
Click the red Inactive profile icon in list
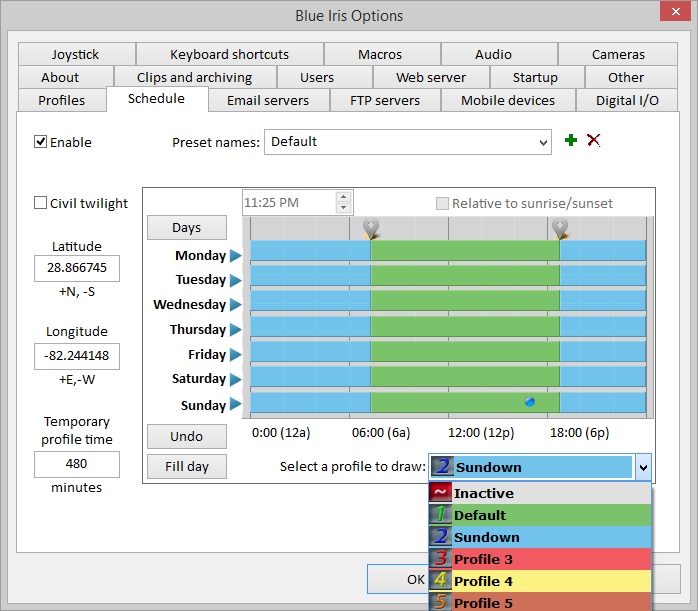coord(441,492)
